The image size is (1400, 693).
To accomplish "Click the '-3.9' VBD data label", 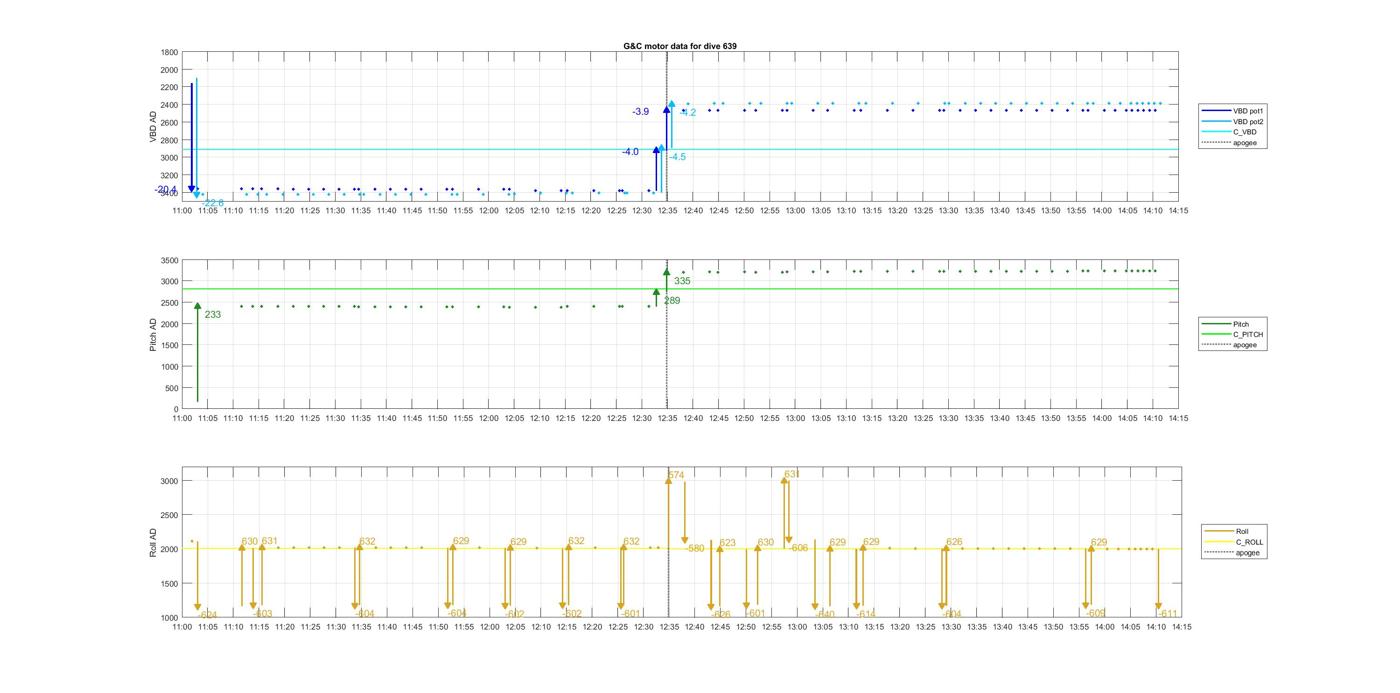I will (640, 112).
